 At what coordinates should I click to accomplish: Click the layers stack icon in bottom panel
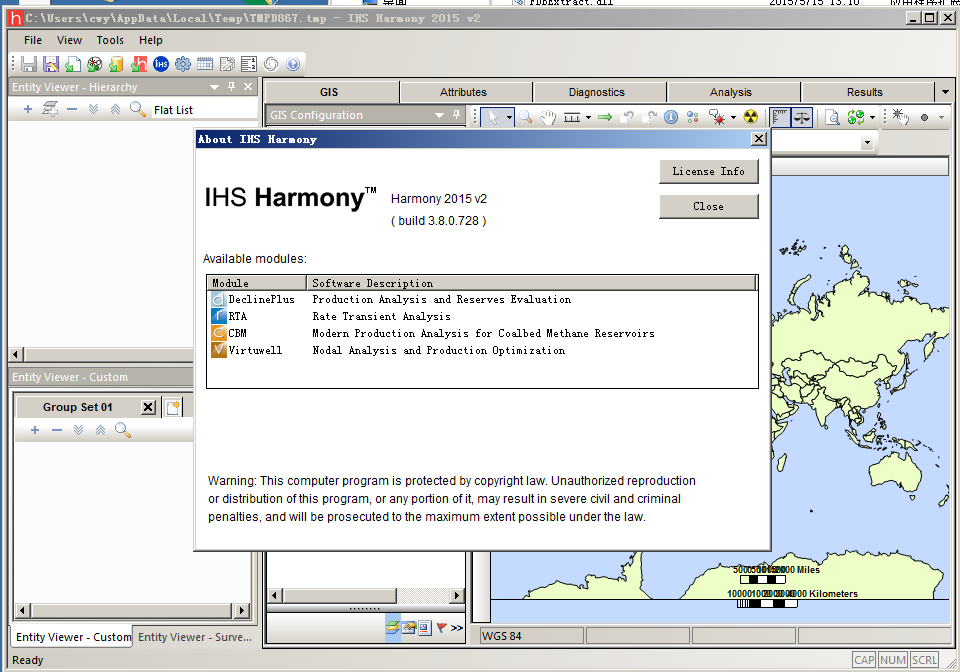[x=392, y=627]
